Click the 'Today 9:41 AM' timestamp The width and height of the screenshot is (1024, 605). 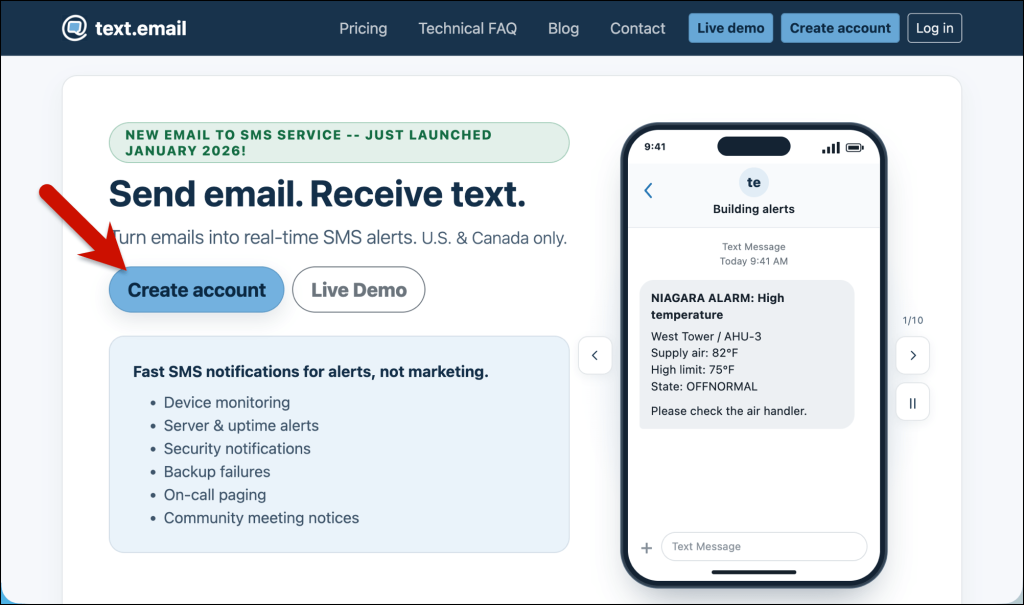pyautogui.click(x=754, y=261)
